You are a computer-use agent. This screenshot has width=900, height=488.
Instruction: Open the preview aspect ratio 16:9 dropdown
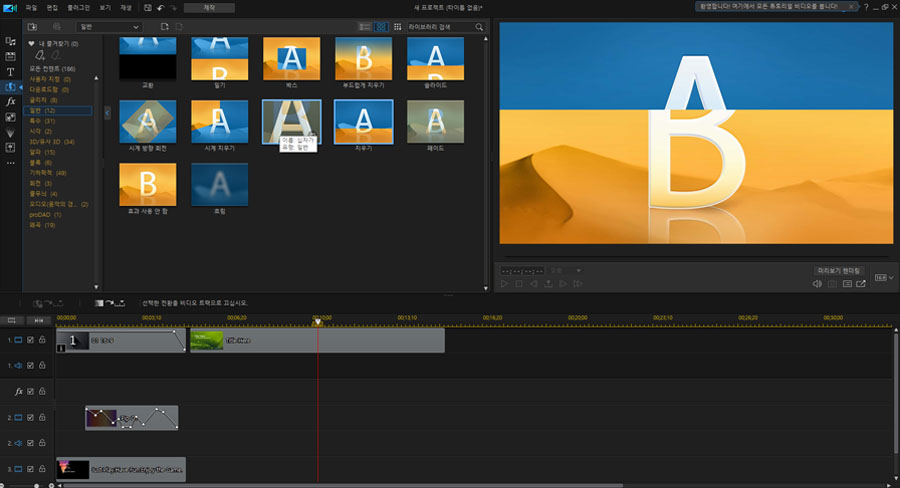pyautogui.click(x=884, y=278)
